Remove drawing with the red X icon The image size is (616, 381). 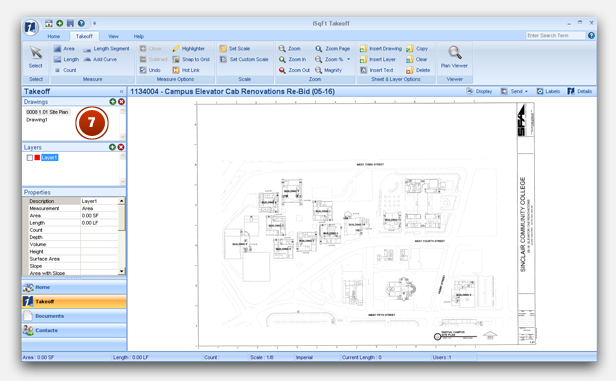click(121, 102)
